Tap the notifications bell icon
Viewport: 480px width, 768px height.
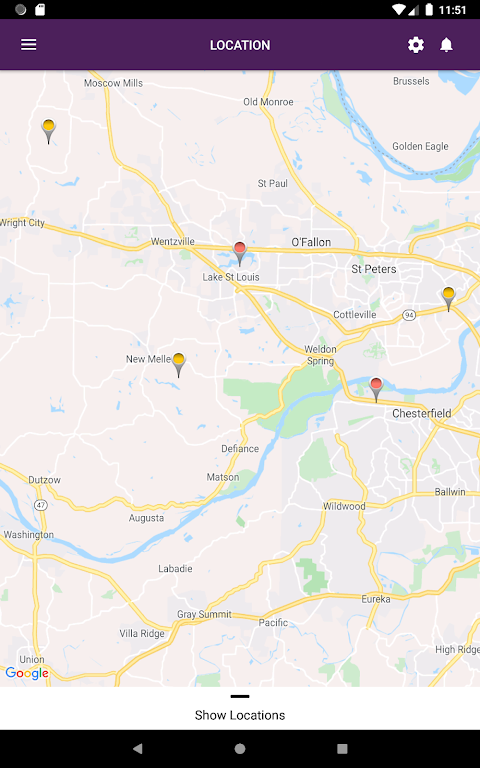[446, 45]
